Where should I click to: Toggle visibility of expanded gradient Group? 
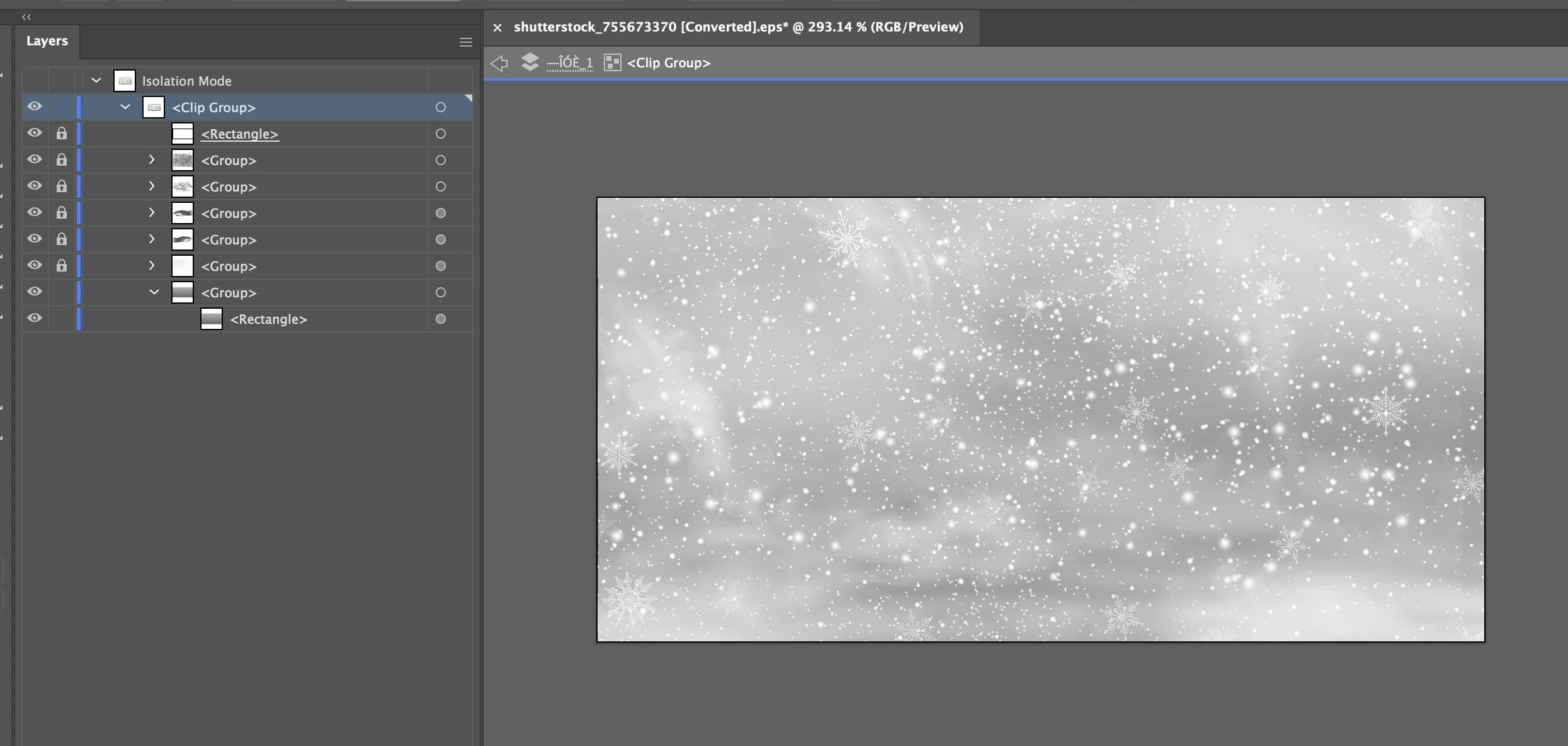35,292
